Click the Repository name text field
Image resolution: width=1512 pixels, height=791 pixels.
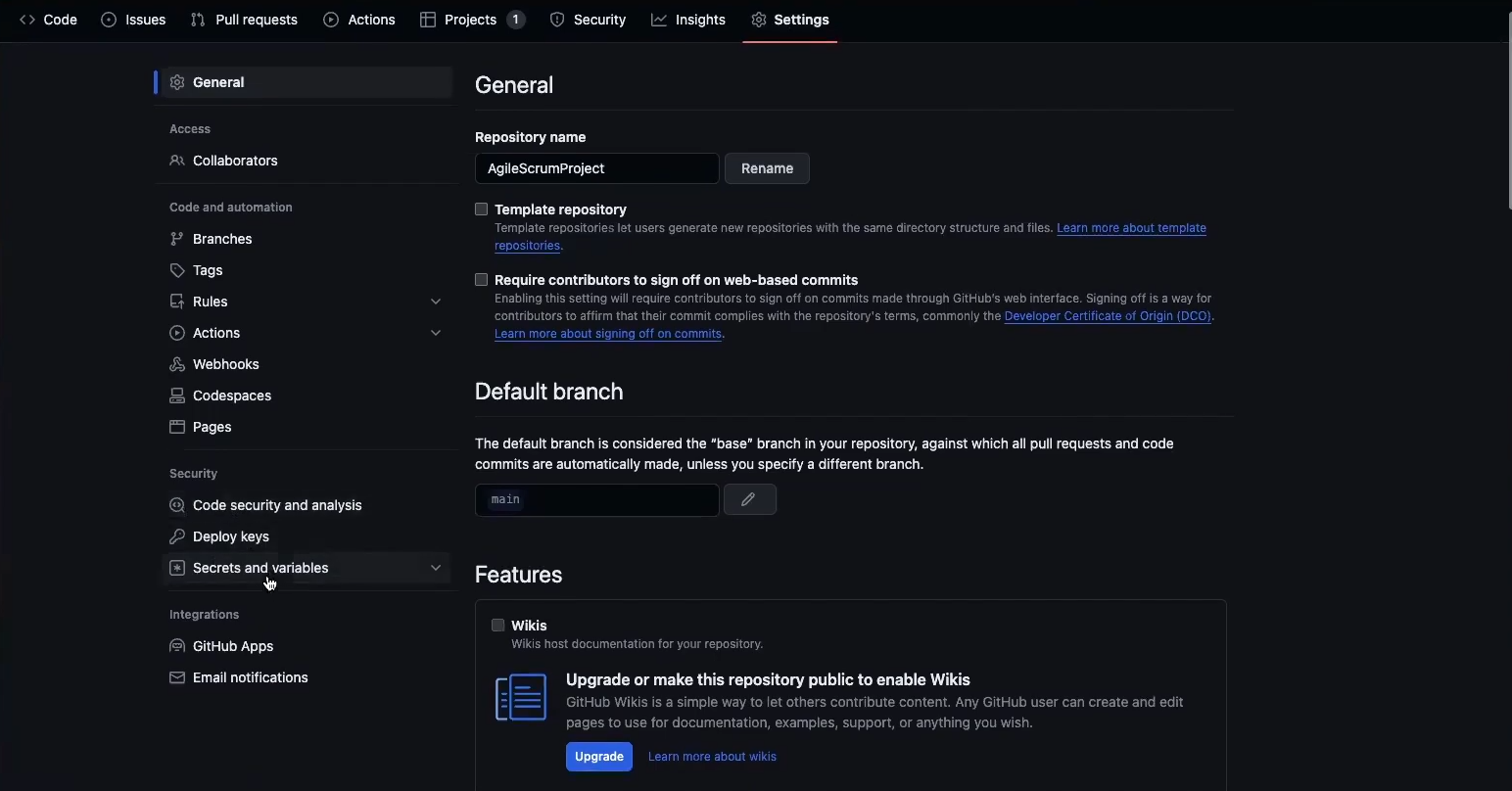596,168
